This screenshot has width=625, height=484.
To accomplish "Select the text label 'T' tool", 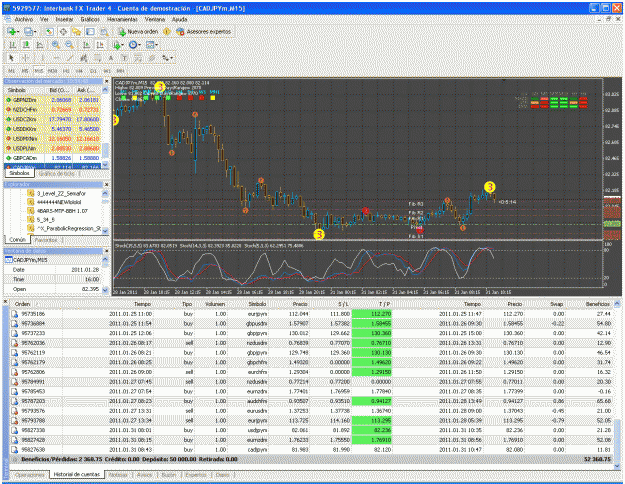I will 124,58.
